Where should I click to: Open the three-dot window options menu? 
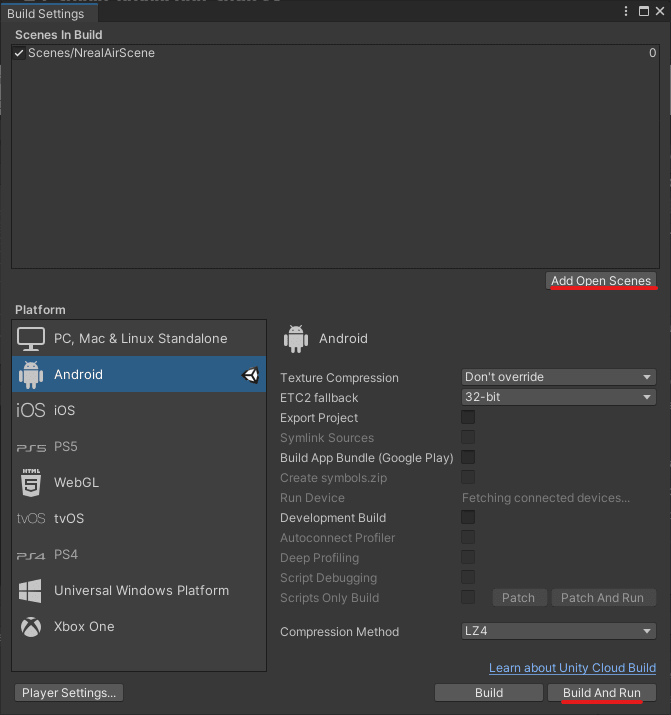[x=626, y=11]
